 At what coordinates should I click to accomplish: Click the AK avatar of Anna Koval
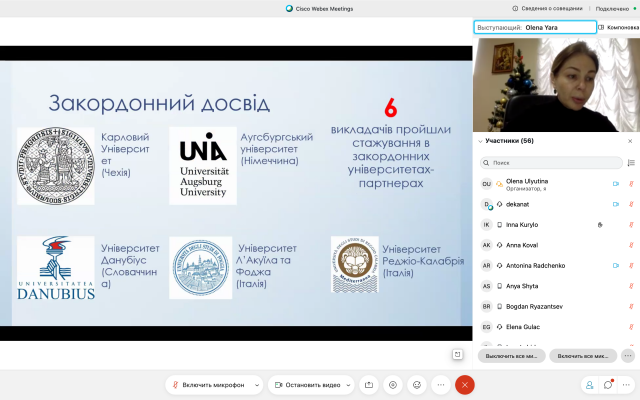click(x=487, y=245)
